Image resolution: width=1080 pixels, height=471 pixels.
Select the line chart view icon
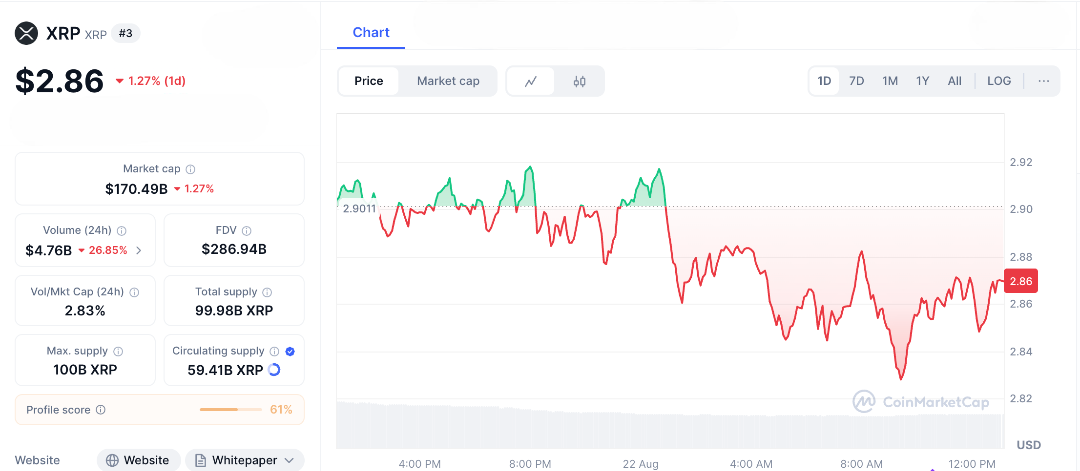[x=530, y=81]
